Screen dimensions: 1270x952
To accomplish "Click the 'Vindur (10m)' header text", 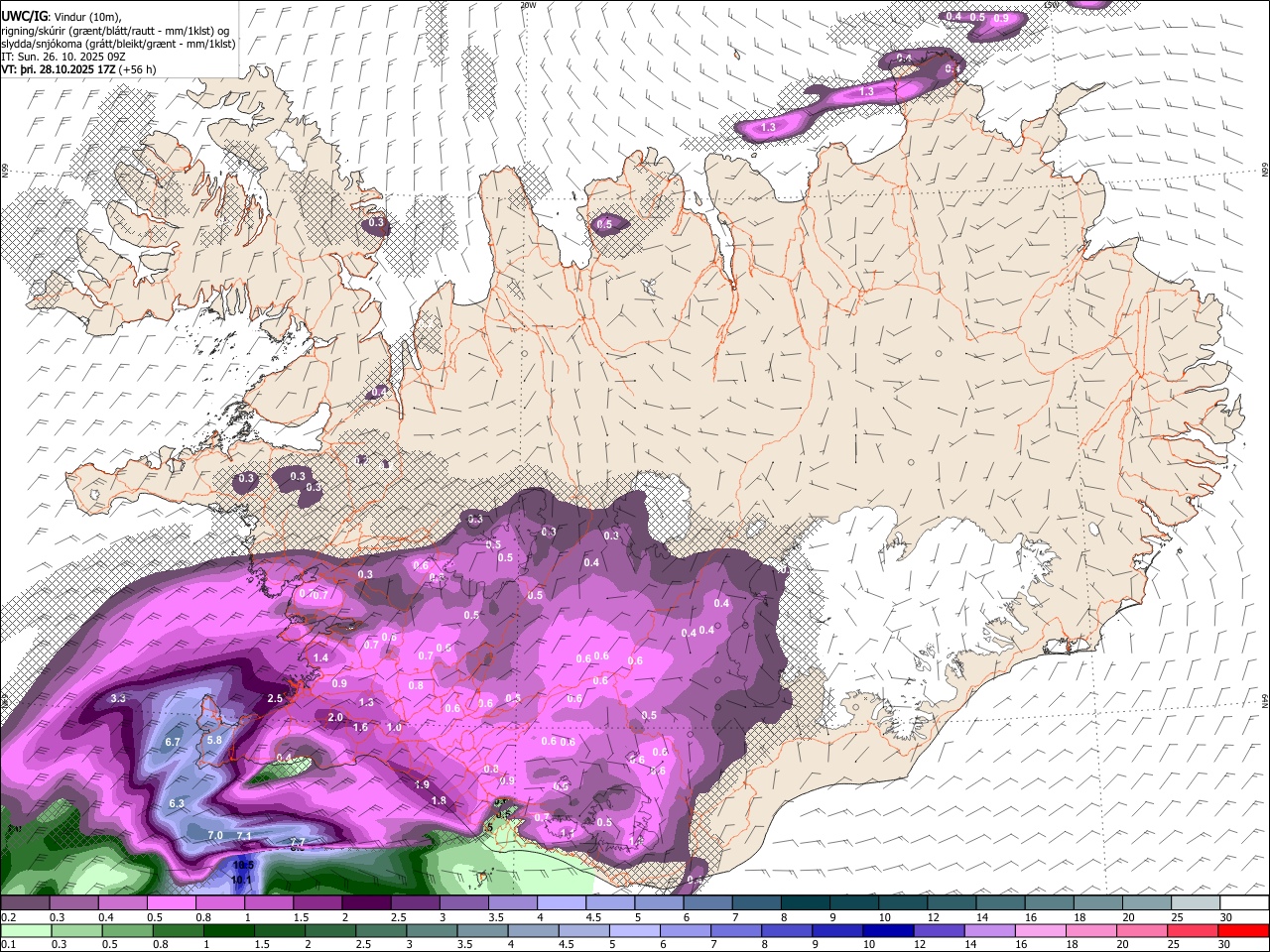I will pos(88,17).
